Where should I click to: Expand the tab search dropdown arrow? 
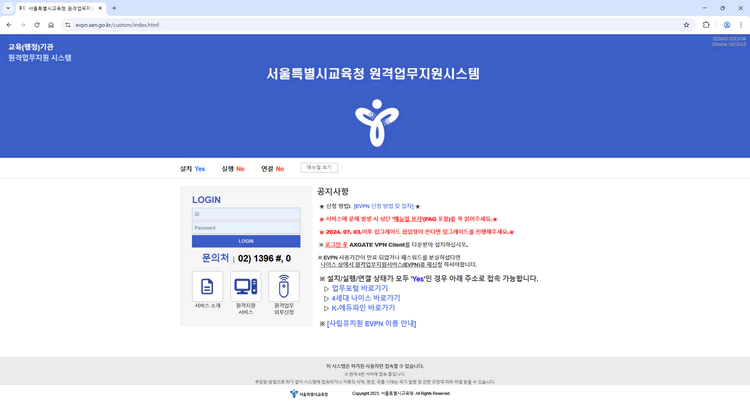click(8, 8)
